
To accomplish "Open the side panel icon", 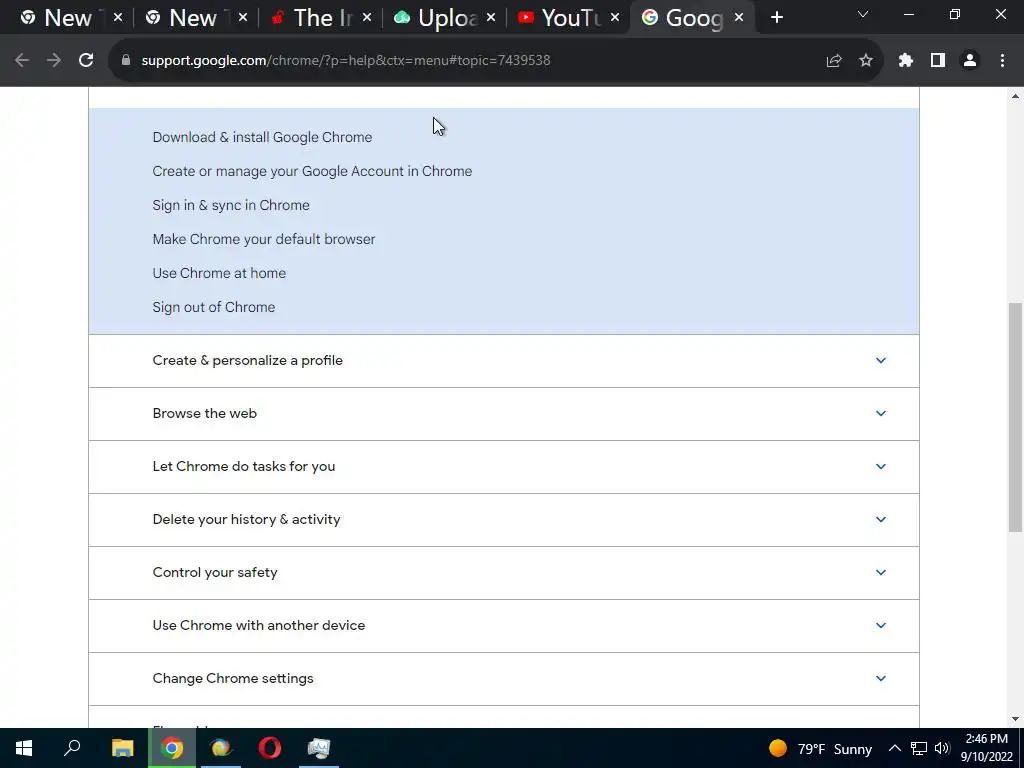I will coord(938,60).
